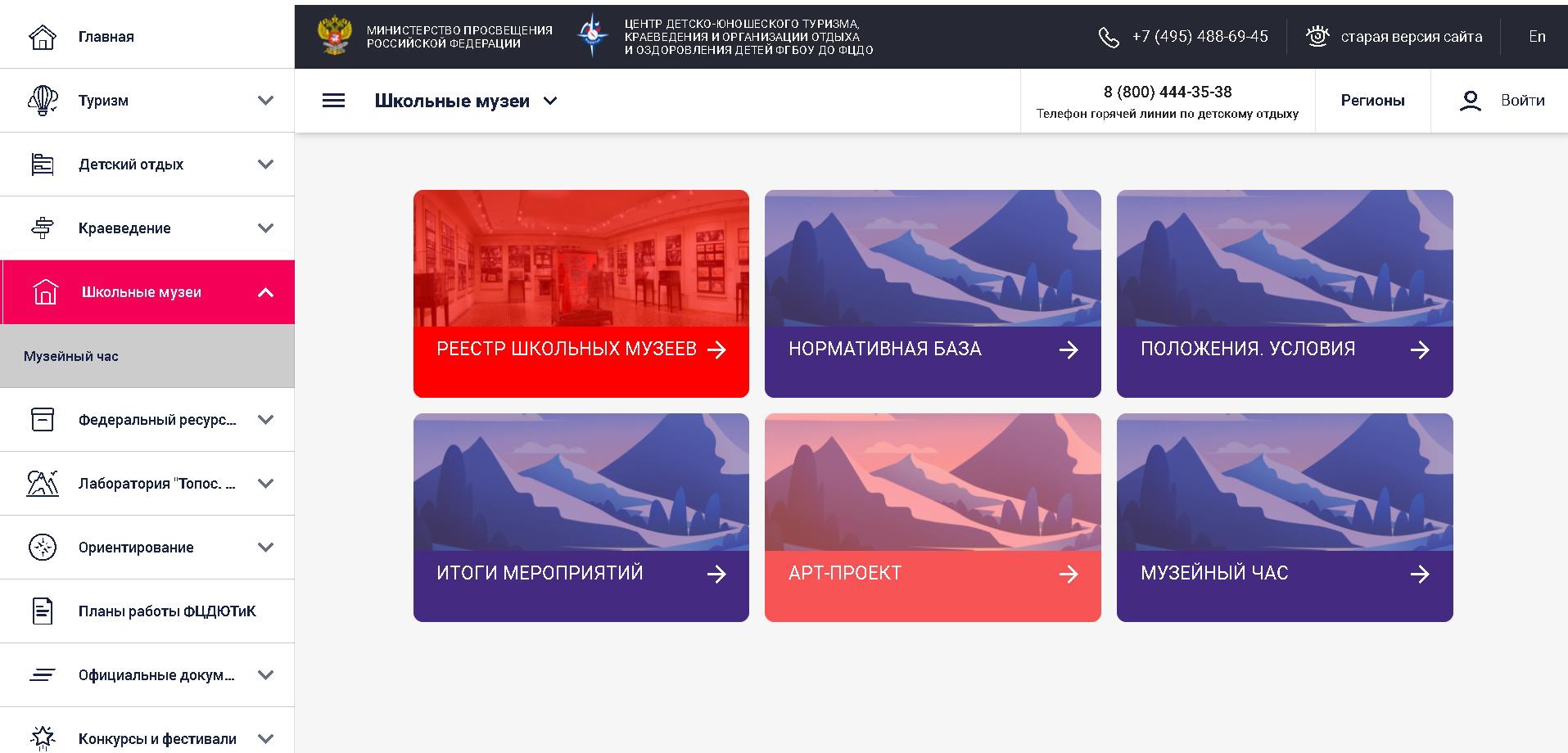This screenshot has width=1568, height=753.
Task: Click the Официальные документы lines icon
Action: point(42,675)
